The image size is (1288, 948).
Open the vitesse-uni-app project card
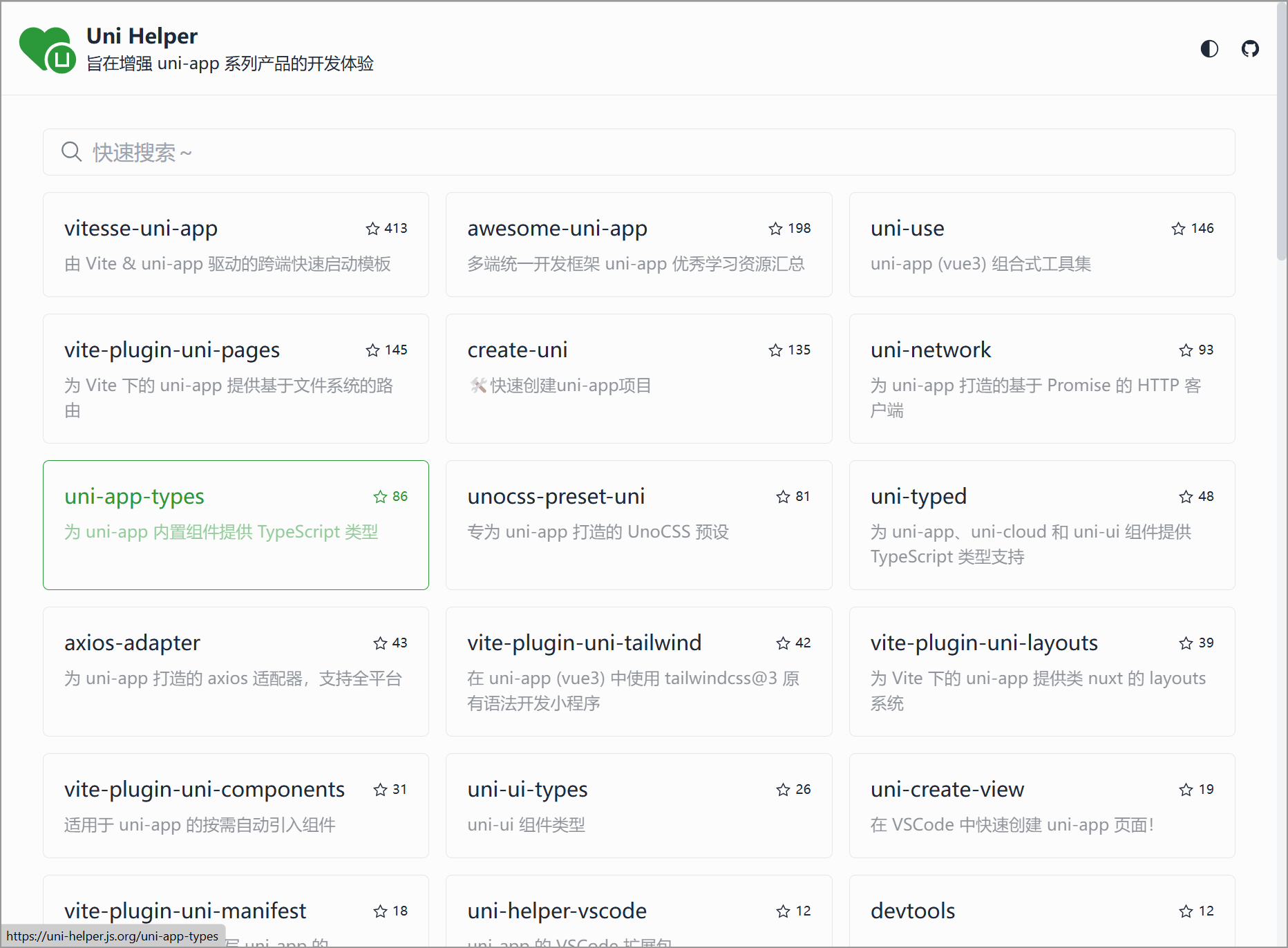tap(236, 245)
